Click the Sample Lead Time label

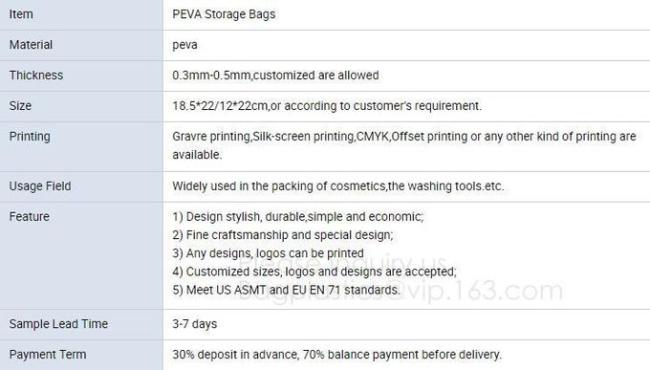[x=58, y=324]
